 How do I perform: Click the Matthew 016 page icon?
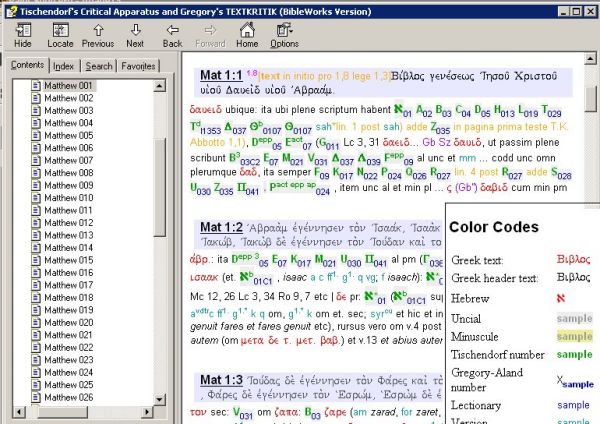36,272
